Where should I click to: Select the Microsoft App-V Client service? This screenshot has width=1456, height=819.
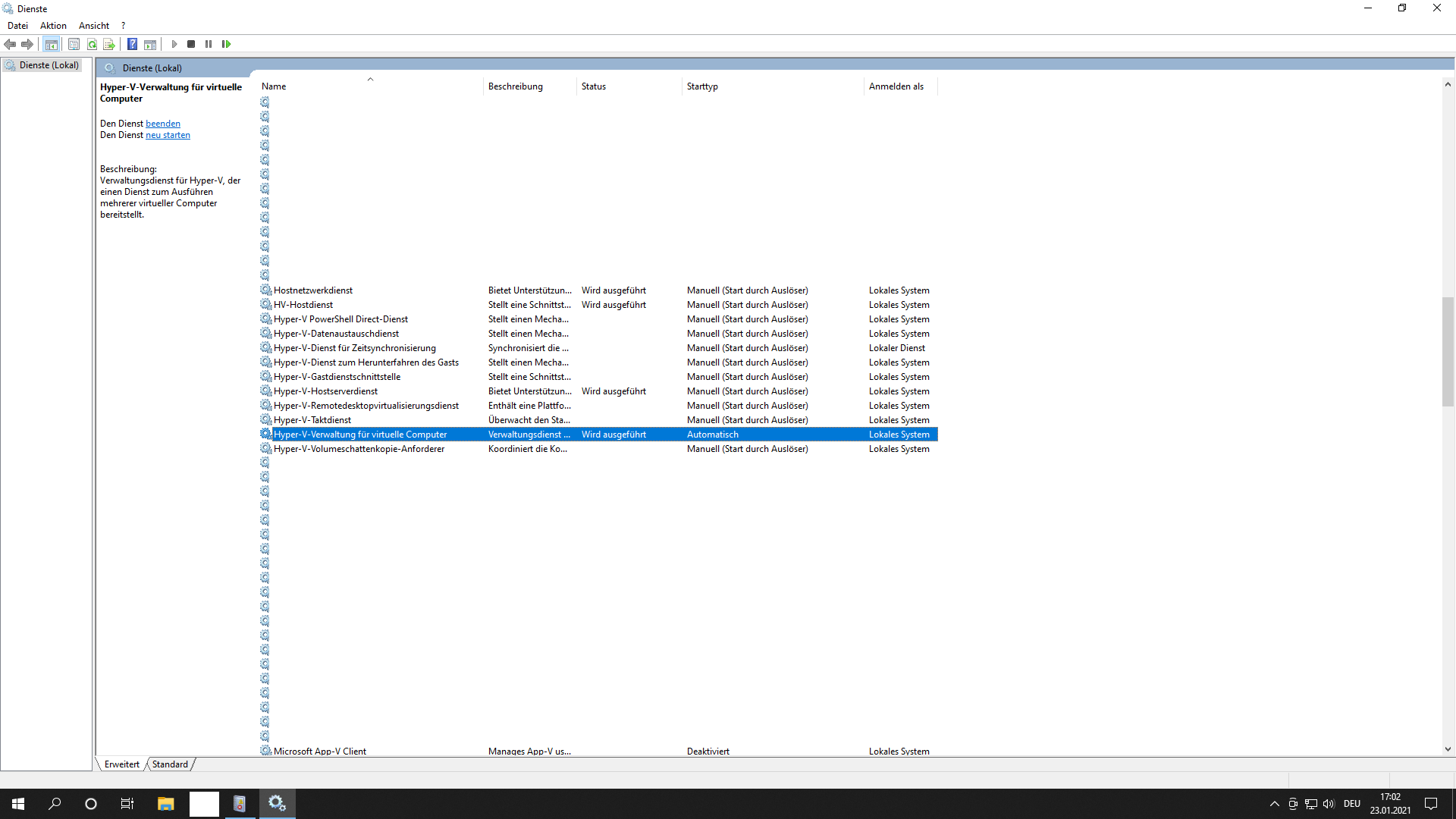pos(598,751)
